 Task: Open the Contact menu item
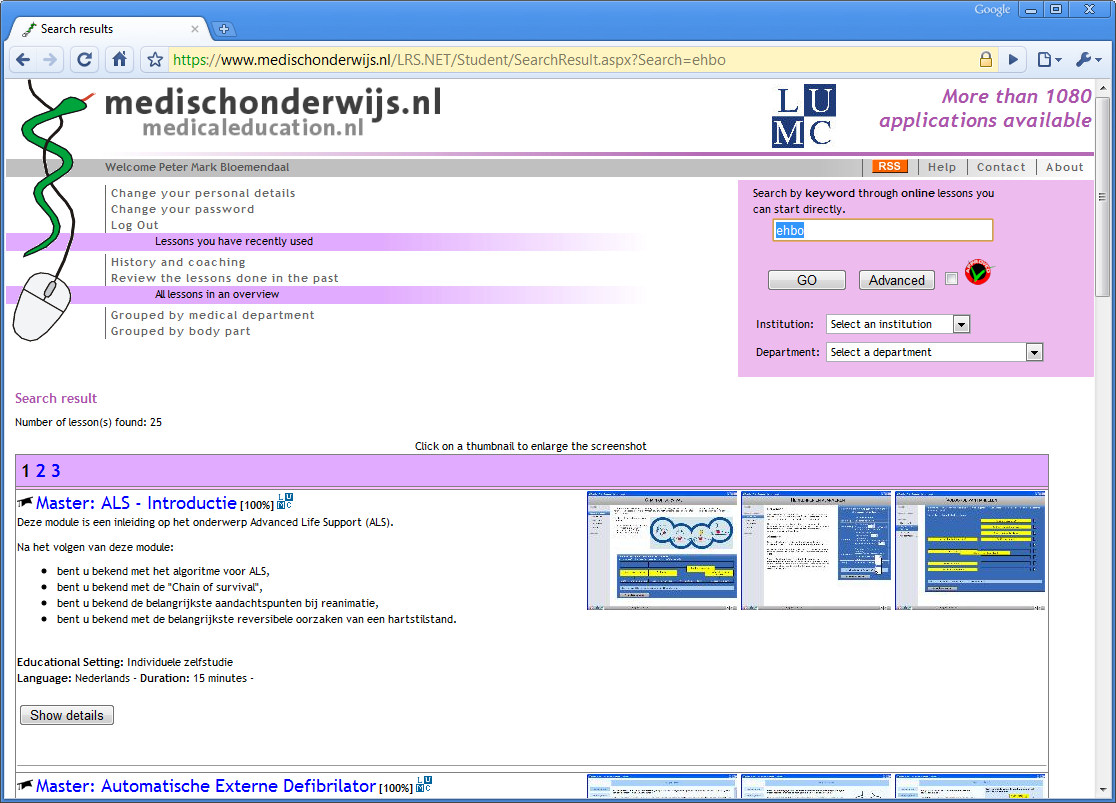pyautogui.click(x=1001, y=167)
